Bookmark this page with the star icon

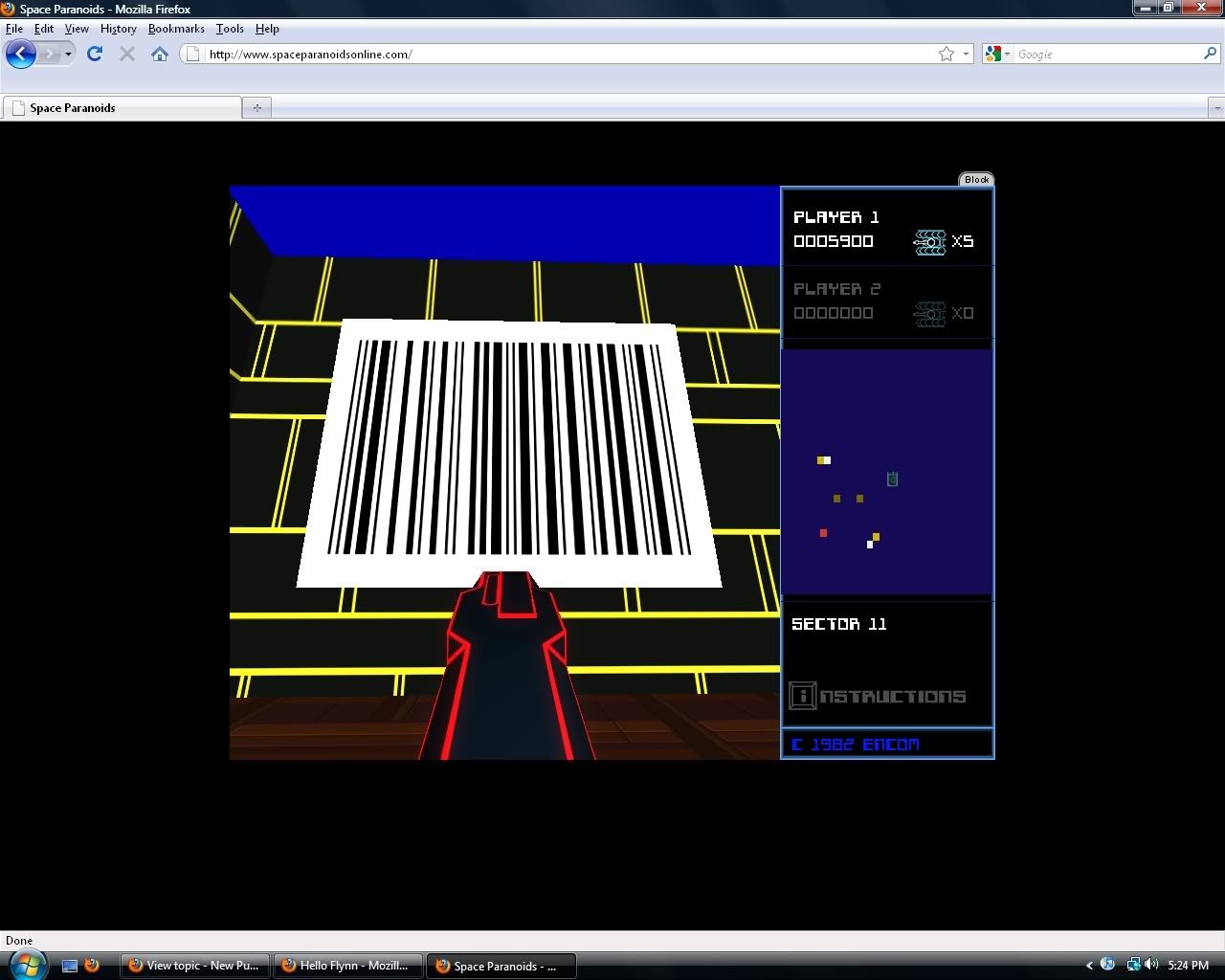pyautogui.click(x=947, y=54)
